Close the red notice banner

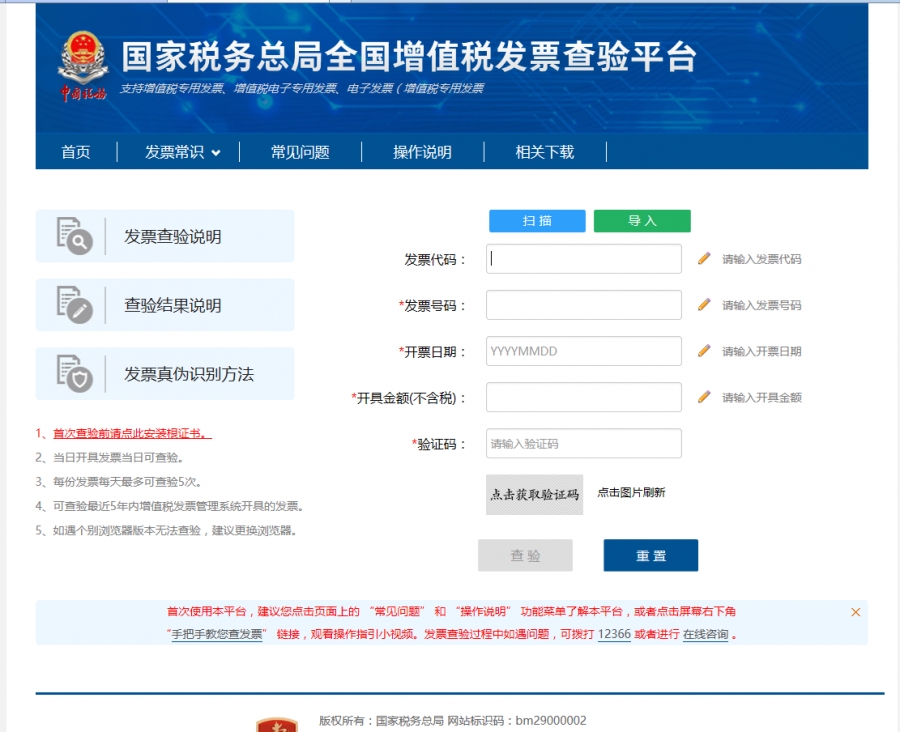pyautogui.click(x=855, y=612)
